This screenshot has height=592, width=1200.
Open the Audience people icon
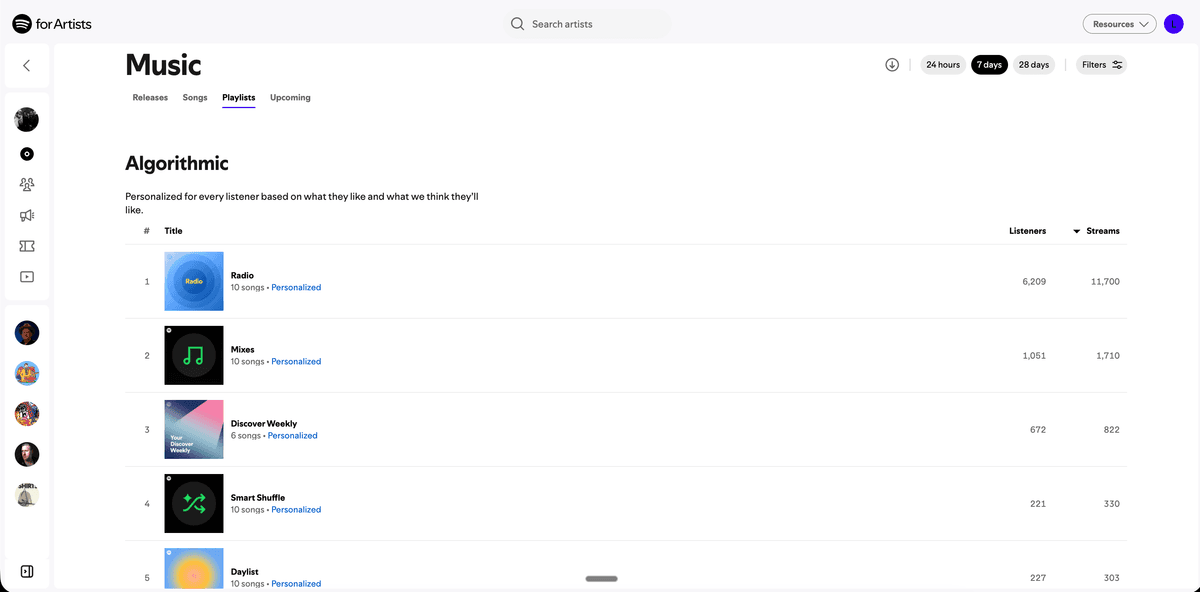pos(27,185)
